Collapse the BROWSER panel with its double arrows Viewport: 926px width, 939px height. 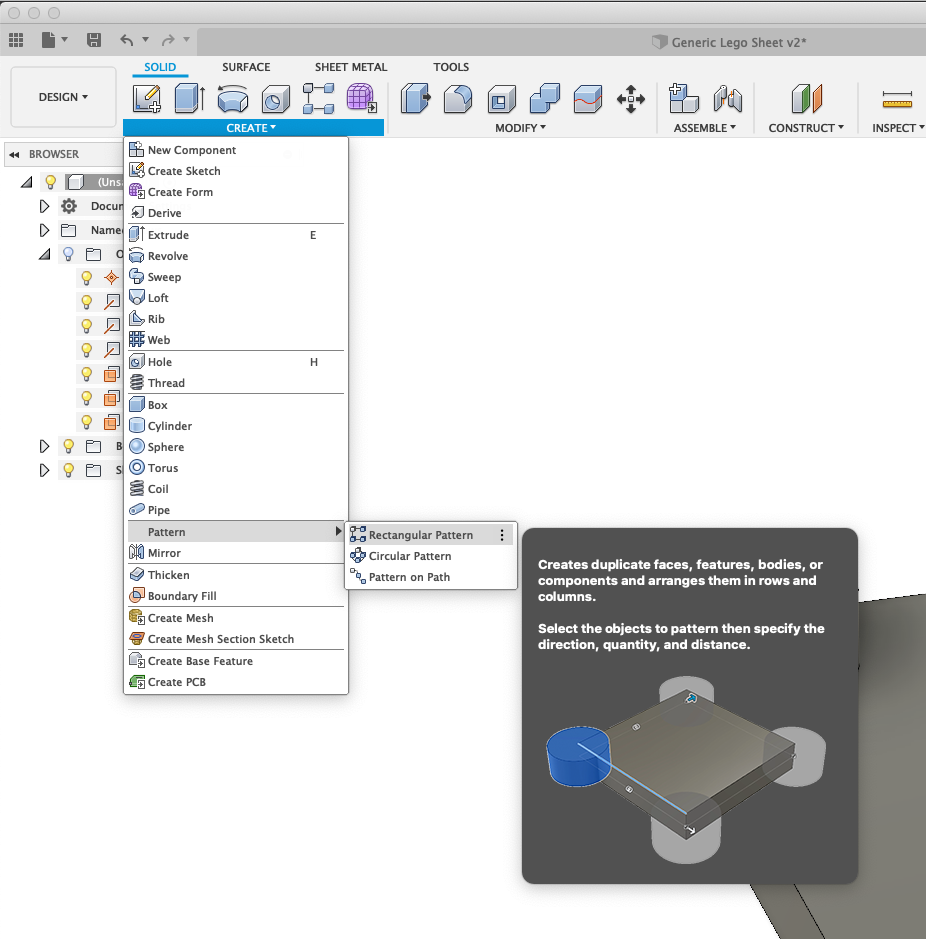click(x=13, y=154)
